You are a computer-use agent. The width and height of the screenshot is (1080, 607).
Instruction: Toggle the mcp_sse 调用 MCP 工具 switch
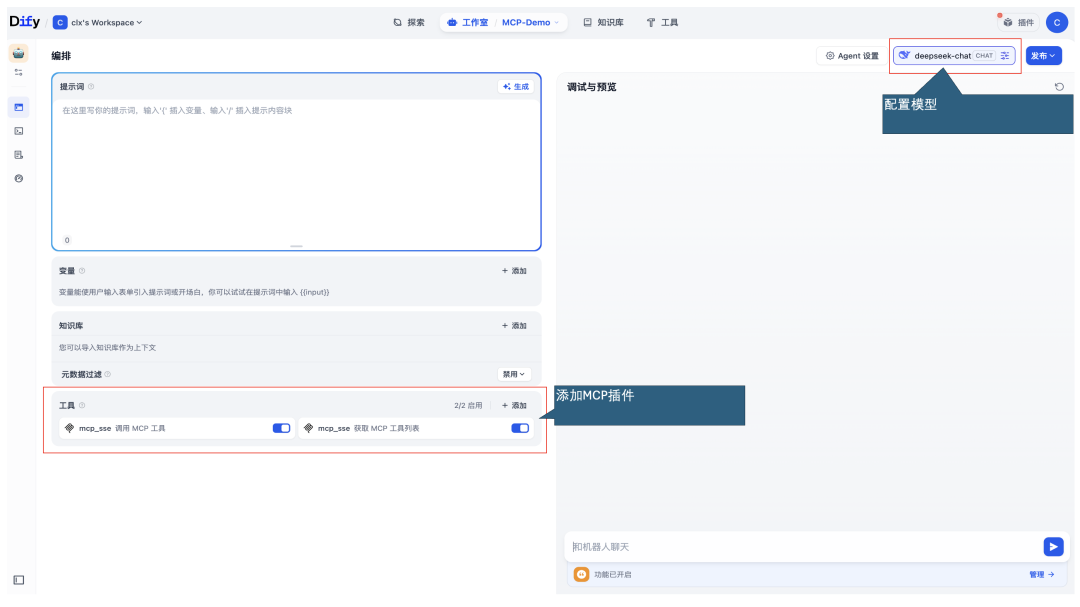(281, 429)
